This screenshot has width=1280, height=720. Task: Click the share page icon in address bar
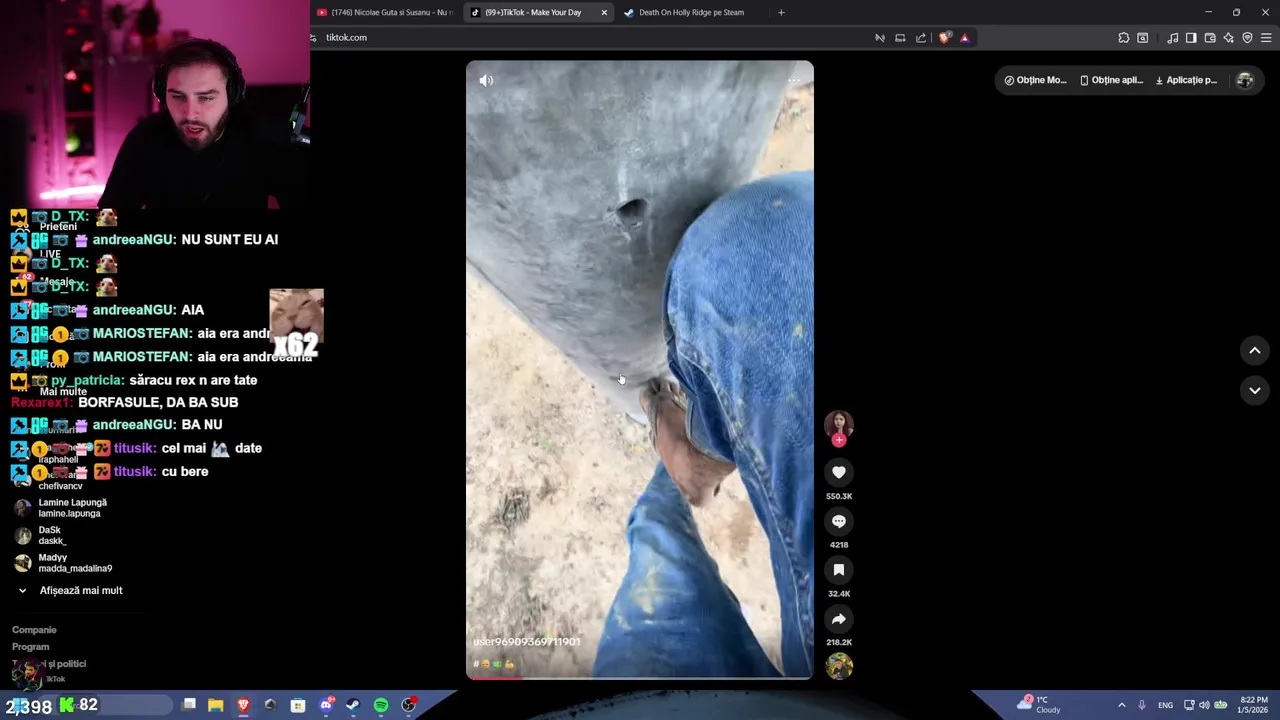[x=921, y=38]
